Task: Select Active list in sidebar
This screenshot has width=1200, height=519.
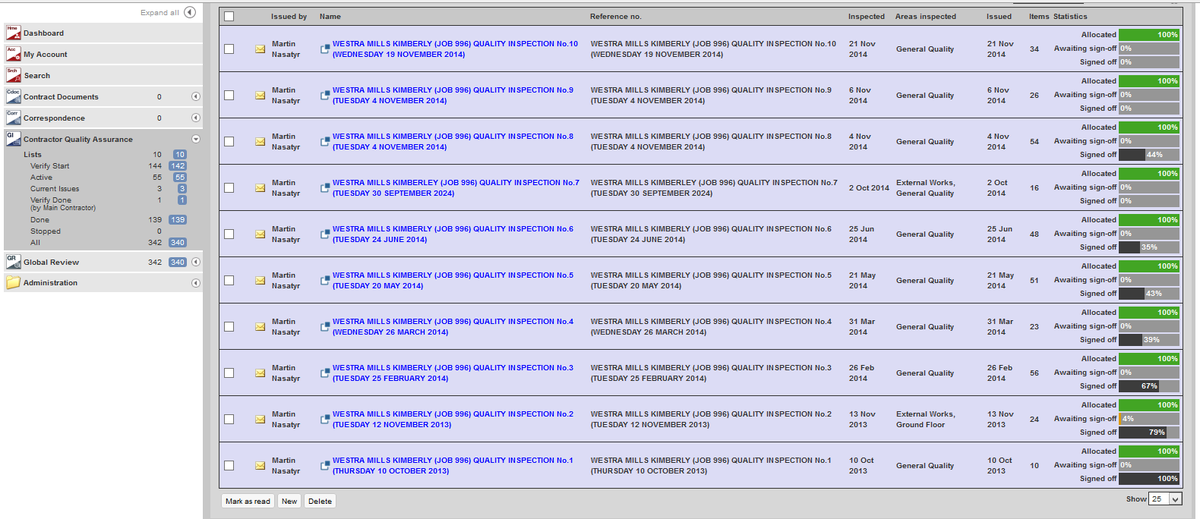Action: point(41,177)
